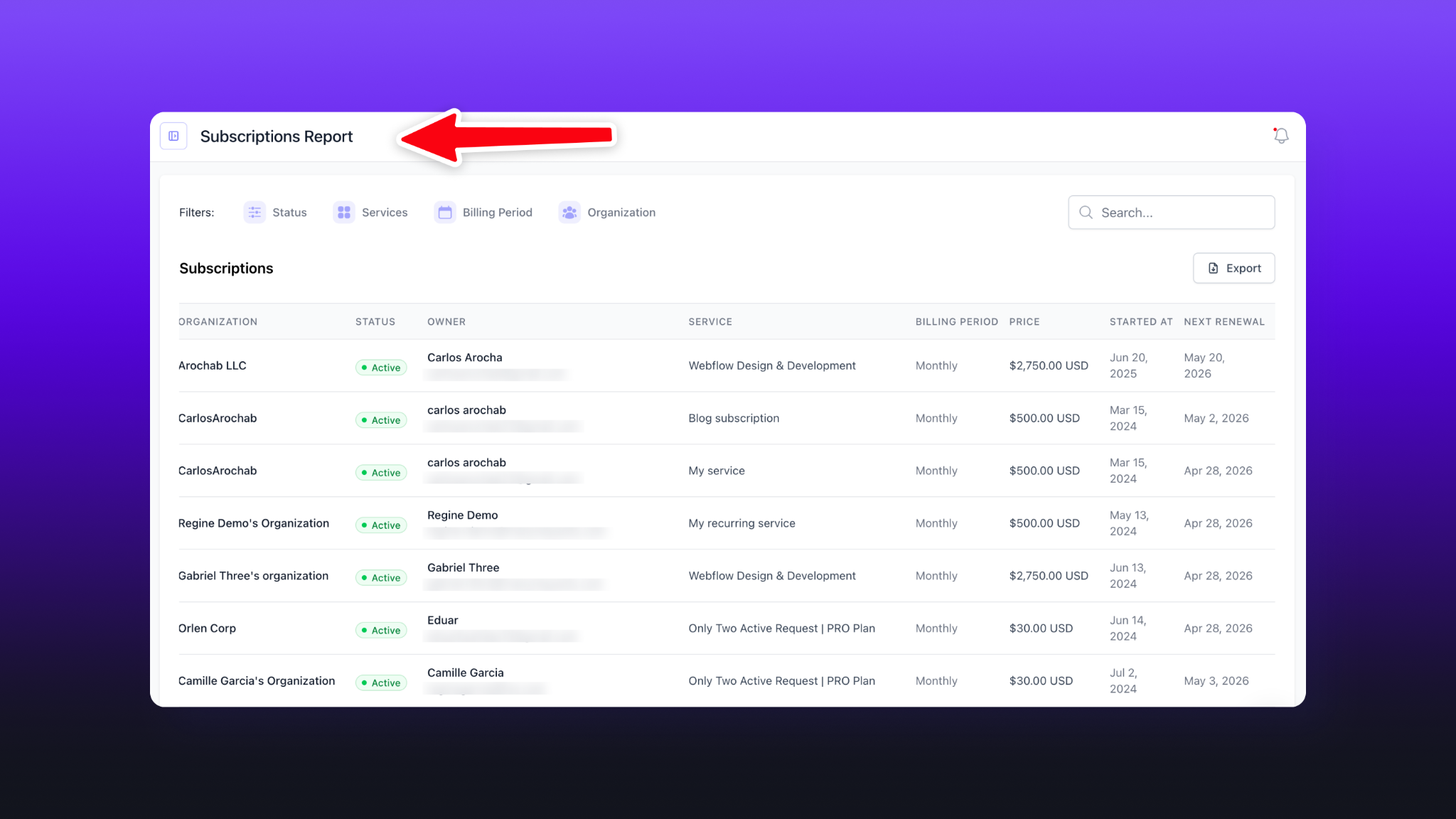Click Webflow Design & Development for Gabriel Three
The width and height of the screenshot is (1456, 819).
pyautogui.click(x=772, y=576)
